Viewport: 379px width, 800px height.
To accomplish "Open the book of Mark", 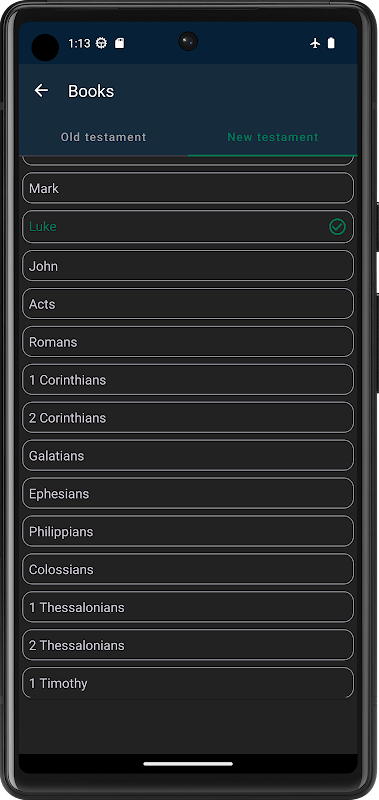I will (x=188, y=188).
